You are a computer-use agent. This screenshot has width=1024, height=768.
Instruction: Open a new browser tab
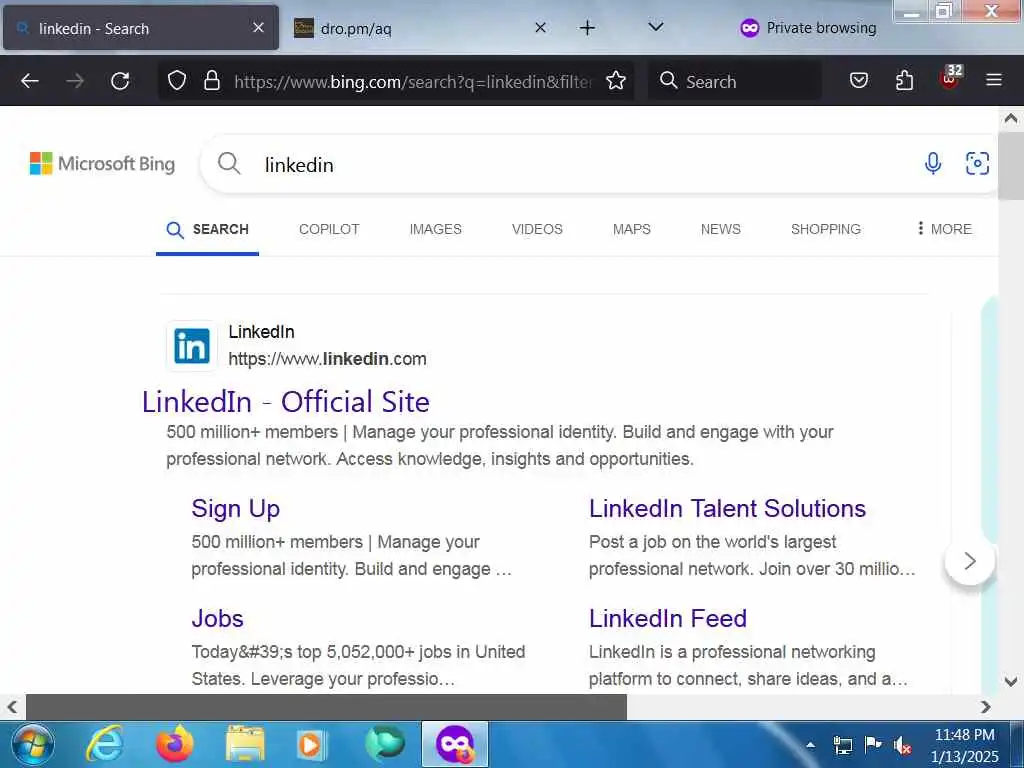[587, 27]
